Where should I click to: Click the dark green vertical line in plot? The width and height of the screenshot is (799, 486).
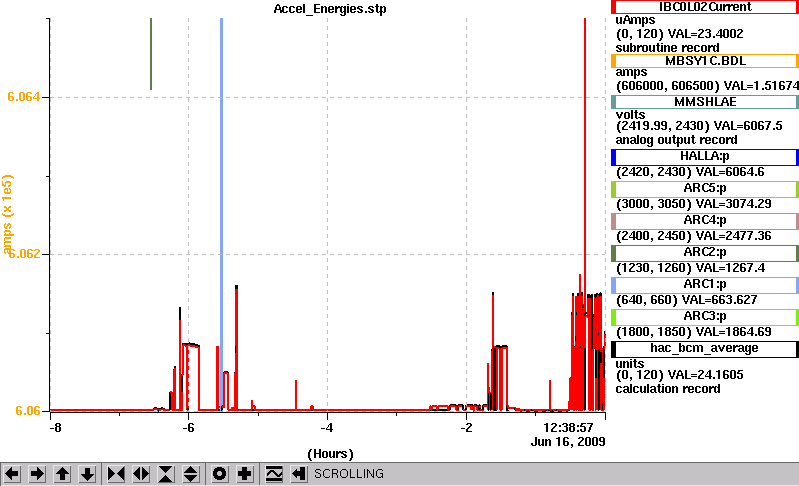[151, 54]
